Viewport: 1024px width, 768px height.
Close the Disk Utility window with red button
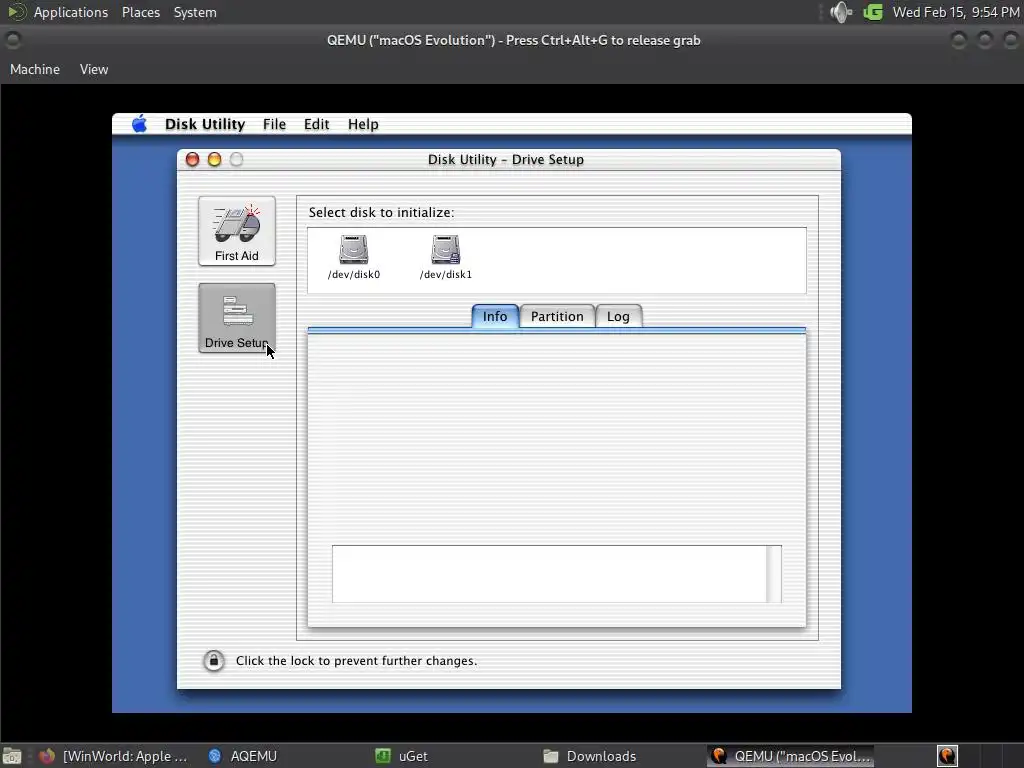(192, 159)
